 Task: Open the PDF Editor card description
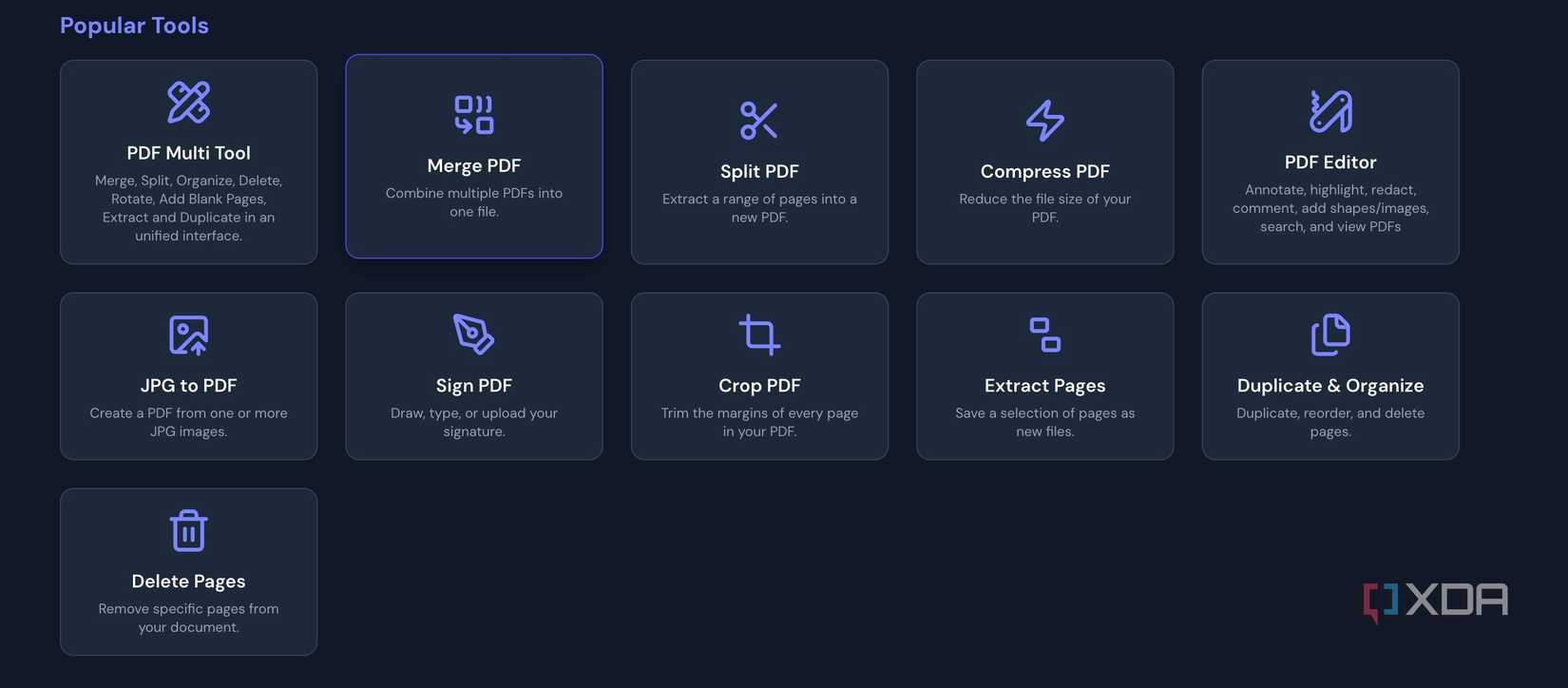(1329, 208)
